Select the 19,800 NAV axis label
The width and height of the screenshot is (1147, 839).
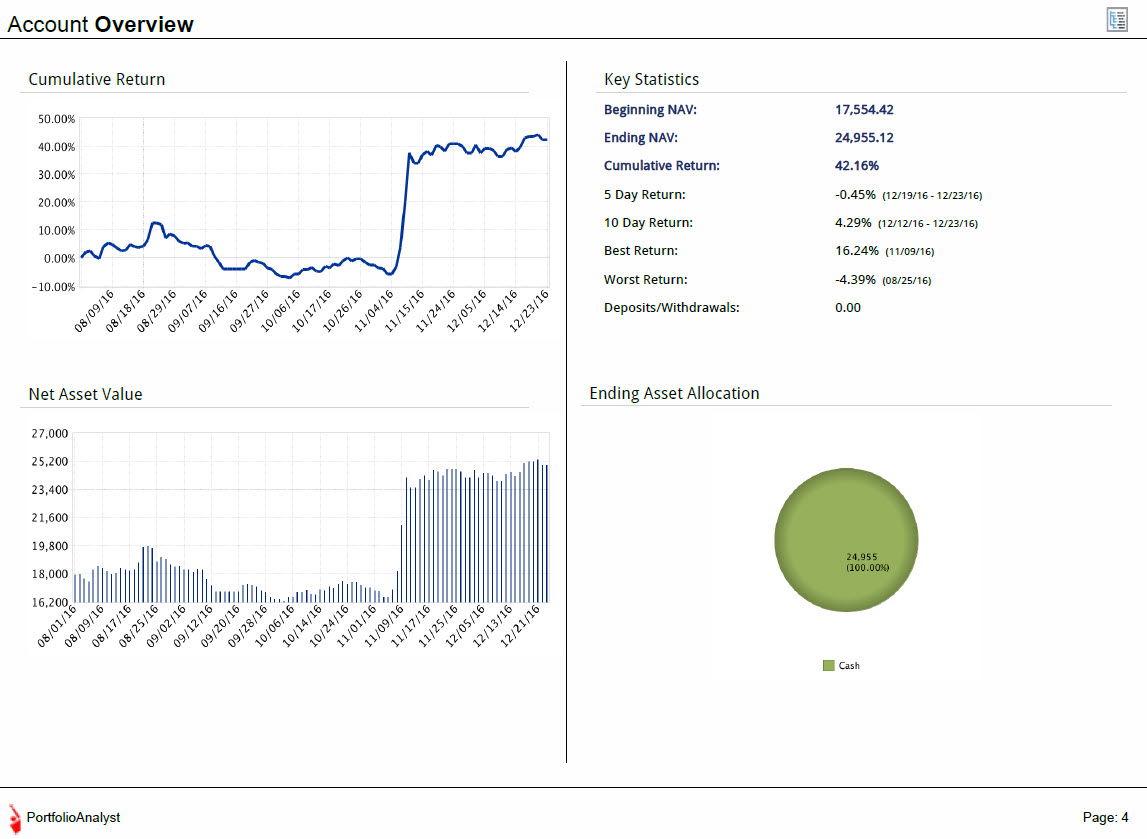[x=50, y=546]
